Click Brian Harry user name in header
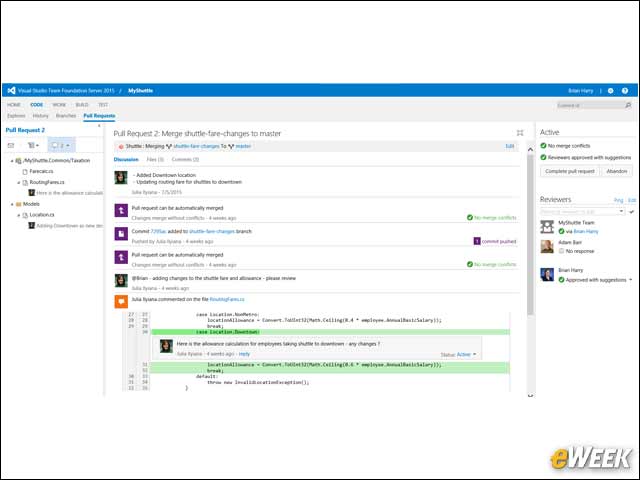Screen dimensions: 640x480 [x=580, y=91]
